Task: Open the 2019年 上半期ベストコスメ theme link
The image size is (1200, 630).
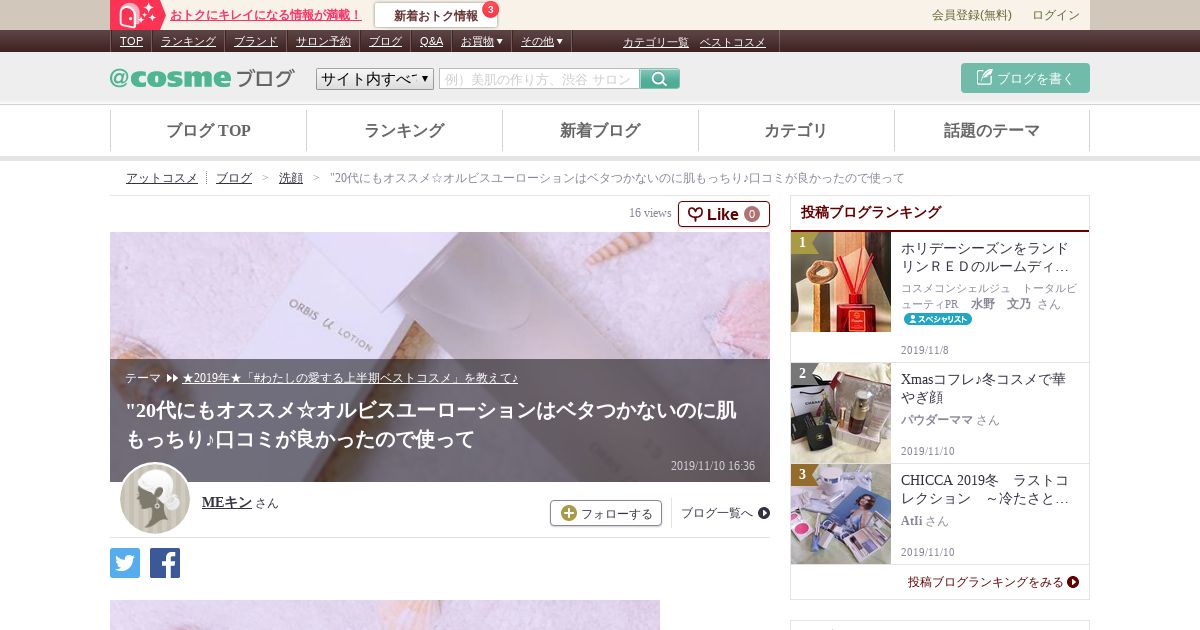Action: [x=350, y=378]
